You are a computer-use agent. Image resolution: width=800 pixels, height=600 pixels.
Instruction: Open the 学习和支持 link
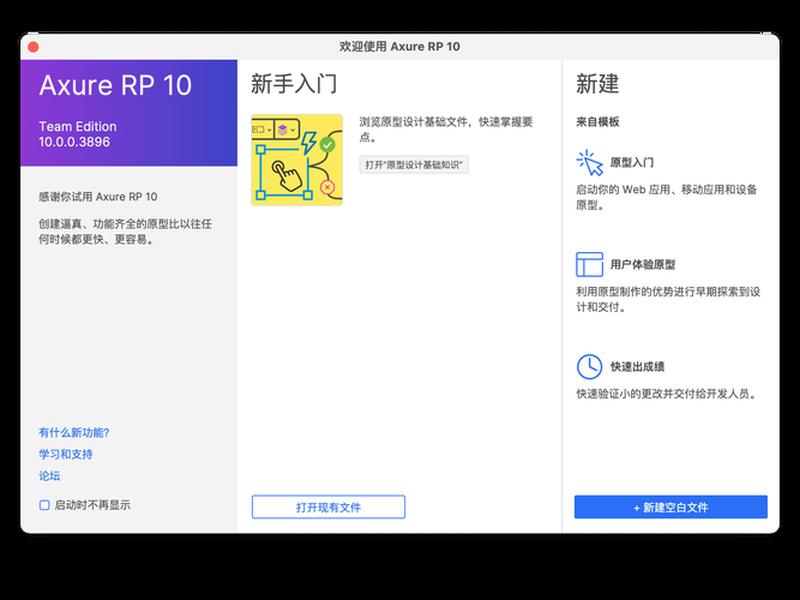[66, 454]
